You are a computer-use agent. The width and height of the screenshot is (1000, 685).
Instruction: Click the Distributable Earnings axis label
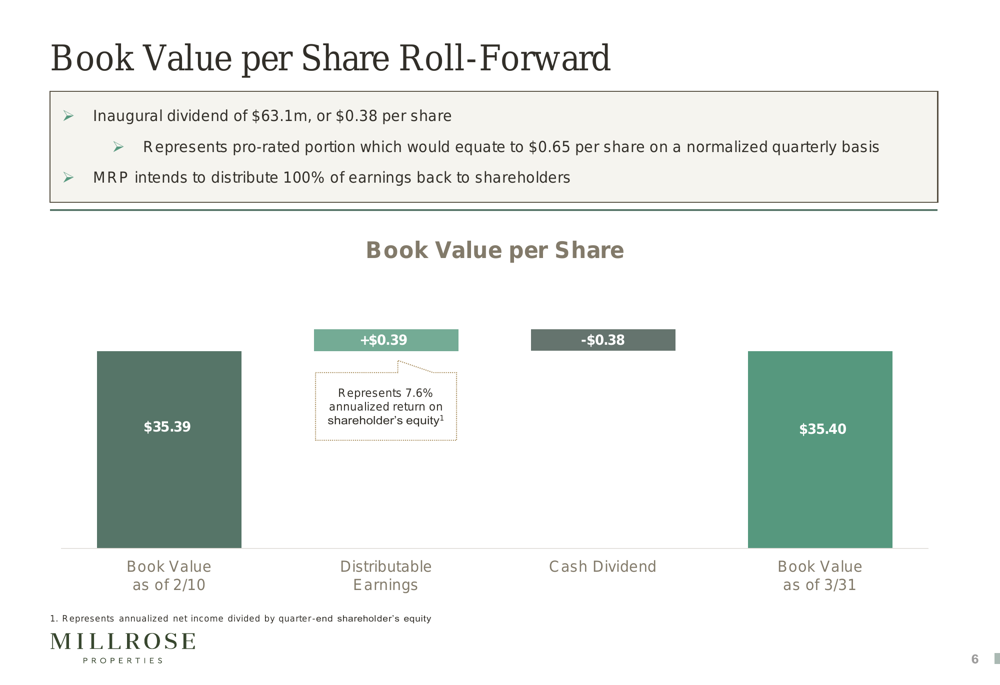point(386,575)
